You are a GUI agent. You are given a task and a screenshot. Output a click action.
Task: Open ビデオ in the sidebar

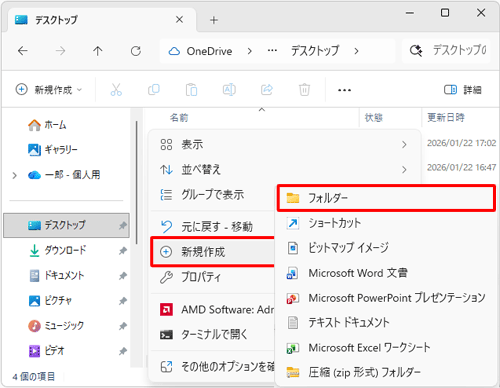coord(46,351)
